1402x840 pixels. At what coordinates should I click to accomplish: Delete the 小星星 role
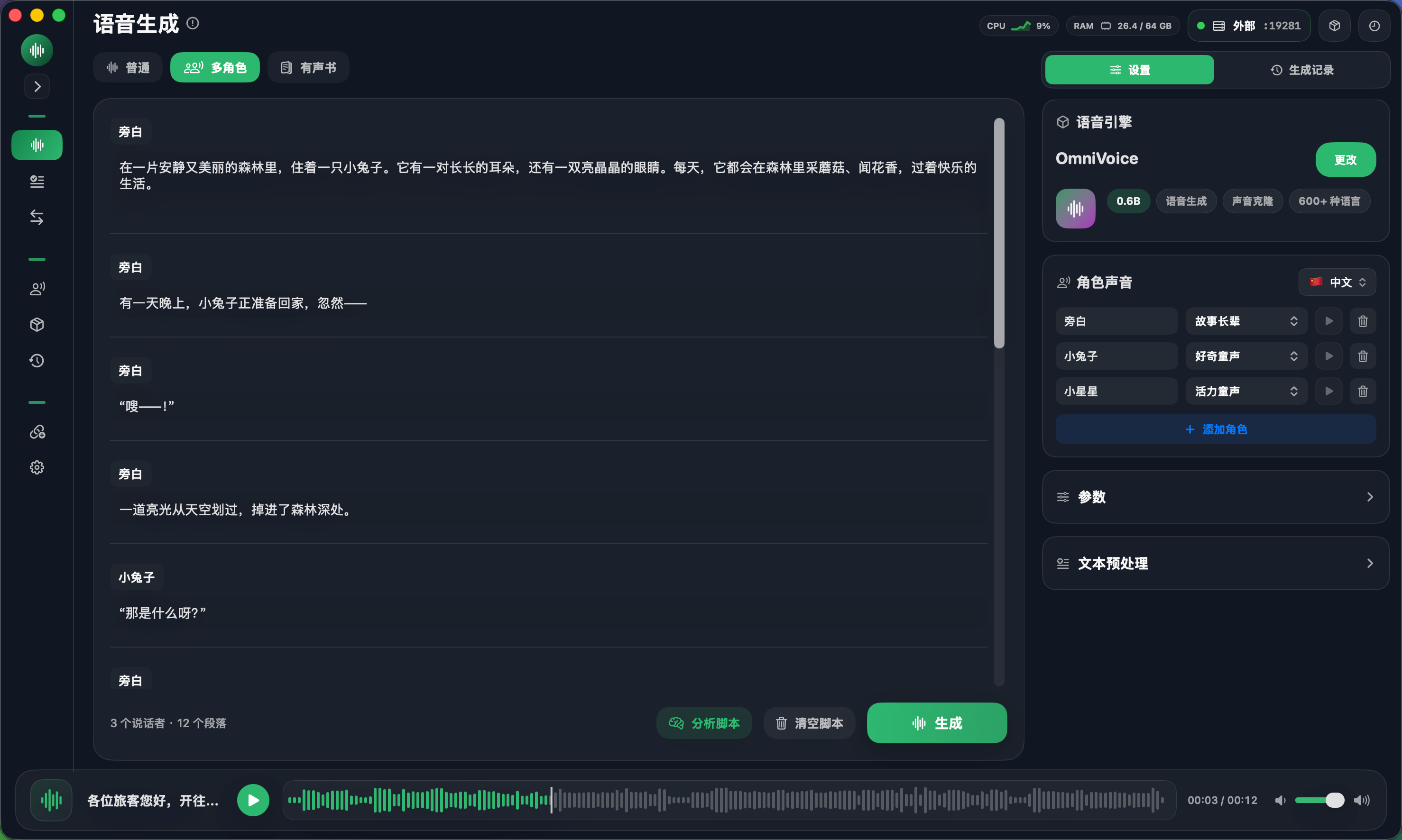point(1363,392)
